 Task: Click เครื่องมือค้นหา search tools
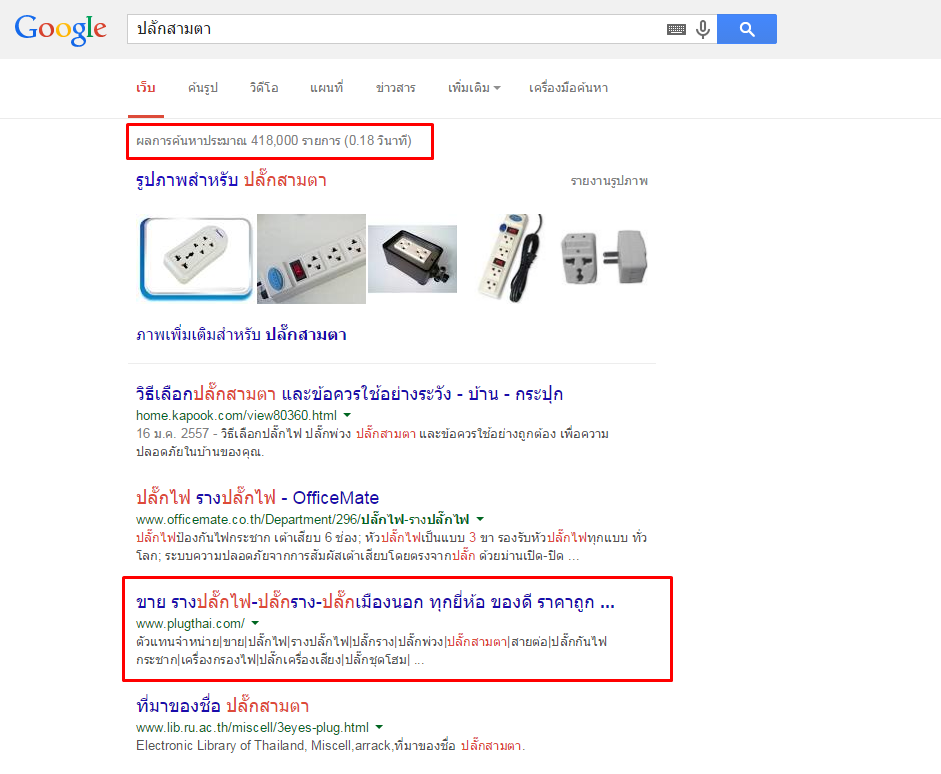pos(568,88)
